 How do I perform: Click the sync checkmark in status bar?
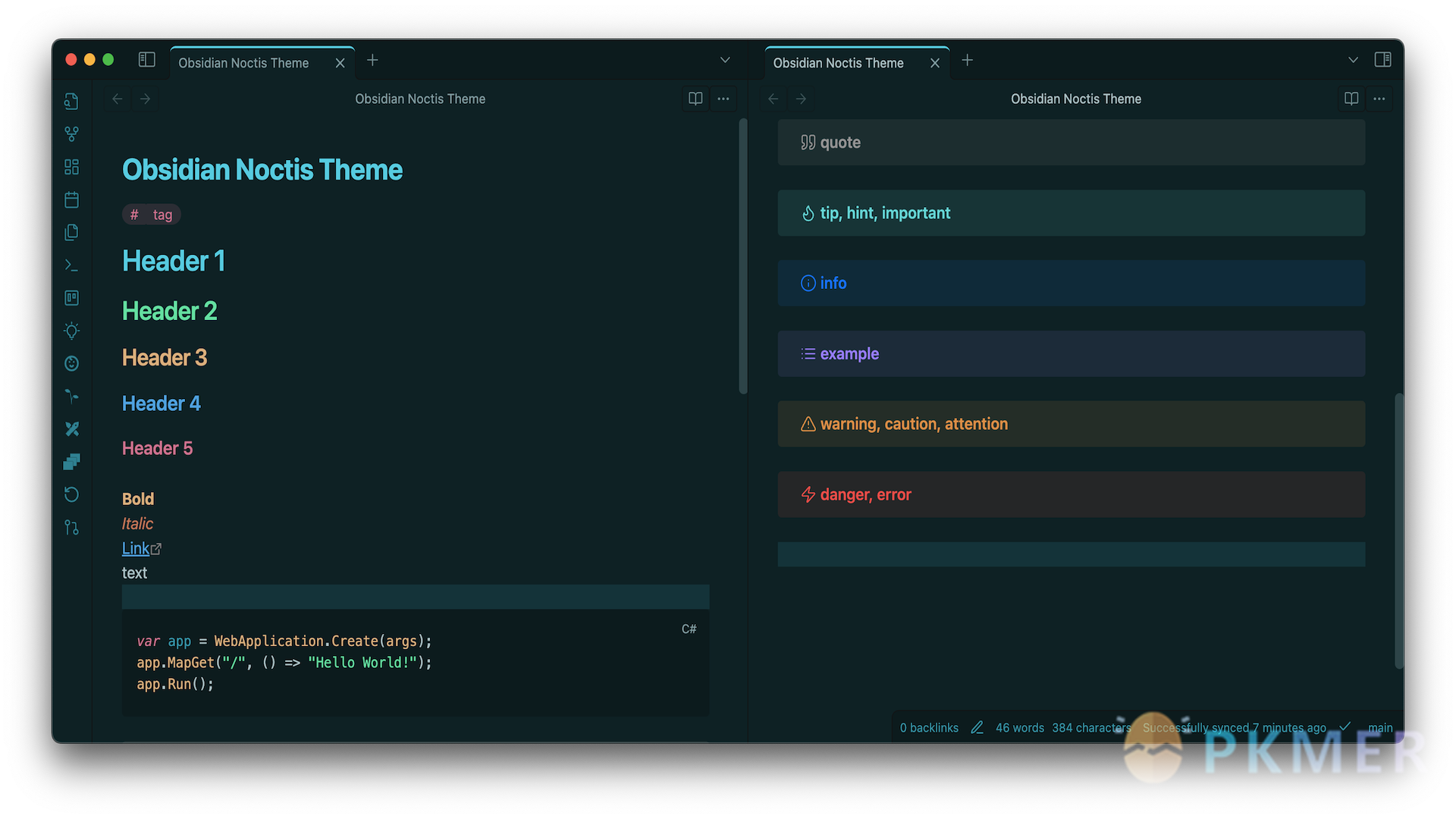[1345, 726]
